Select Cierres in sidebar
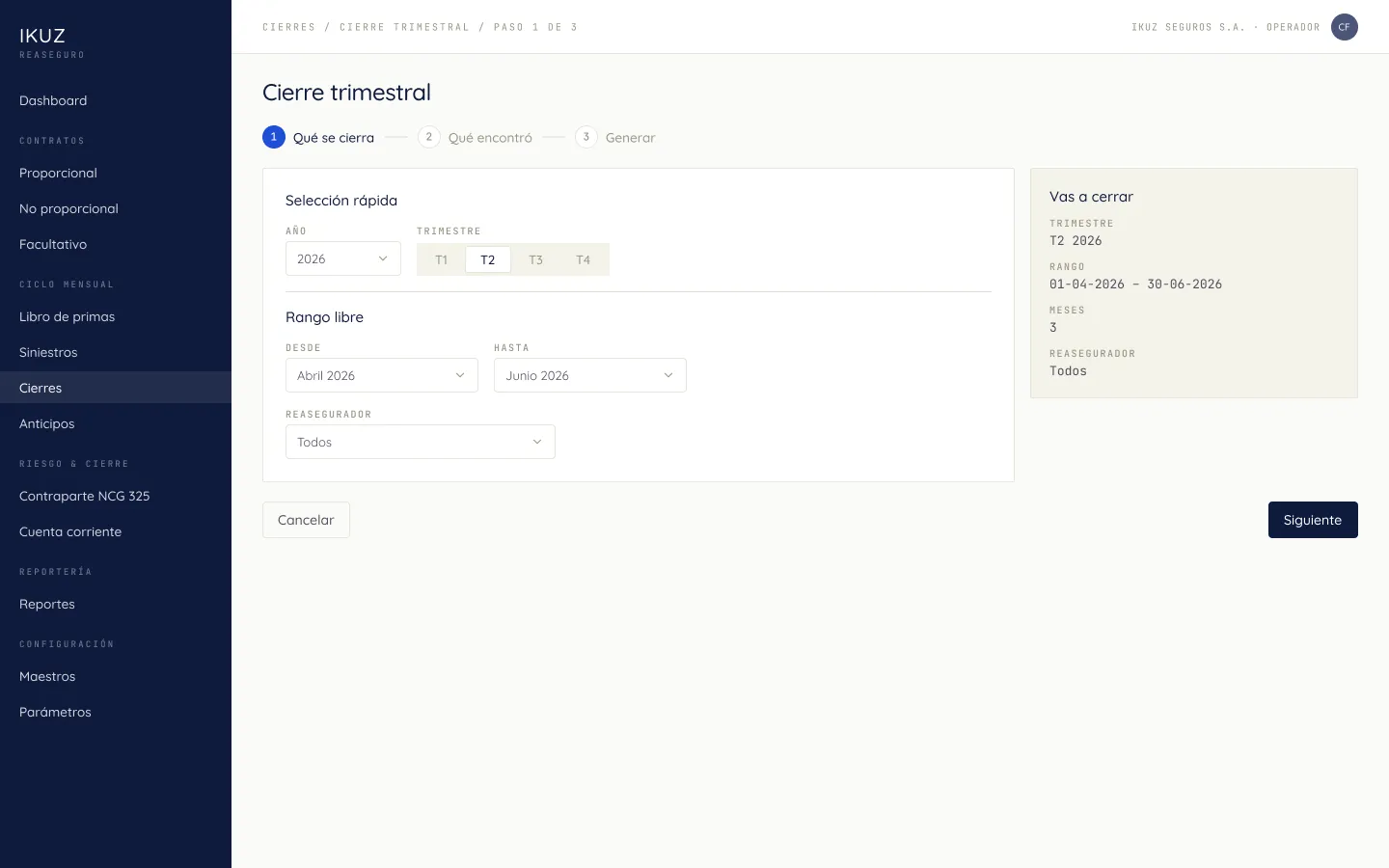This screenshot has width=1389, height=868. click(116, 388)
